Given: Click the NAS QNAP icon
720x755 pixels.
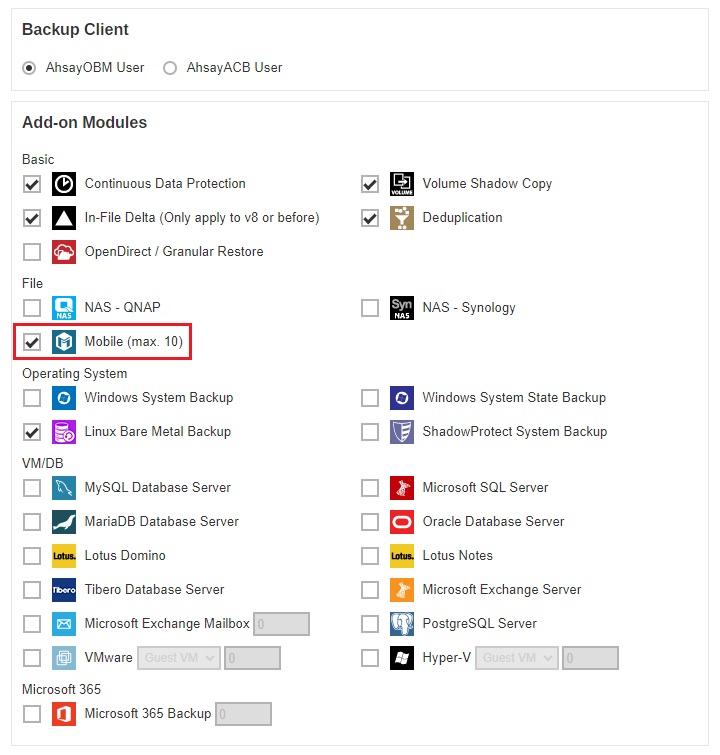Looking at the screenshot, I should [x=64, y=308].
